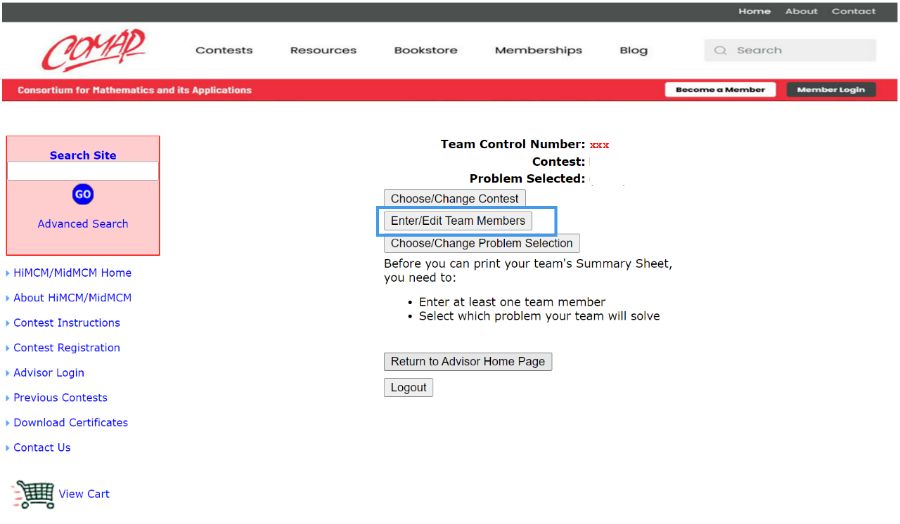Open the Advanced Search link
The image size is (900, 524).
click(83, 224)
